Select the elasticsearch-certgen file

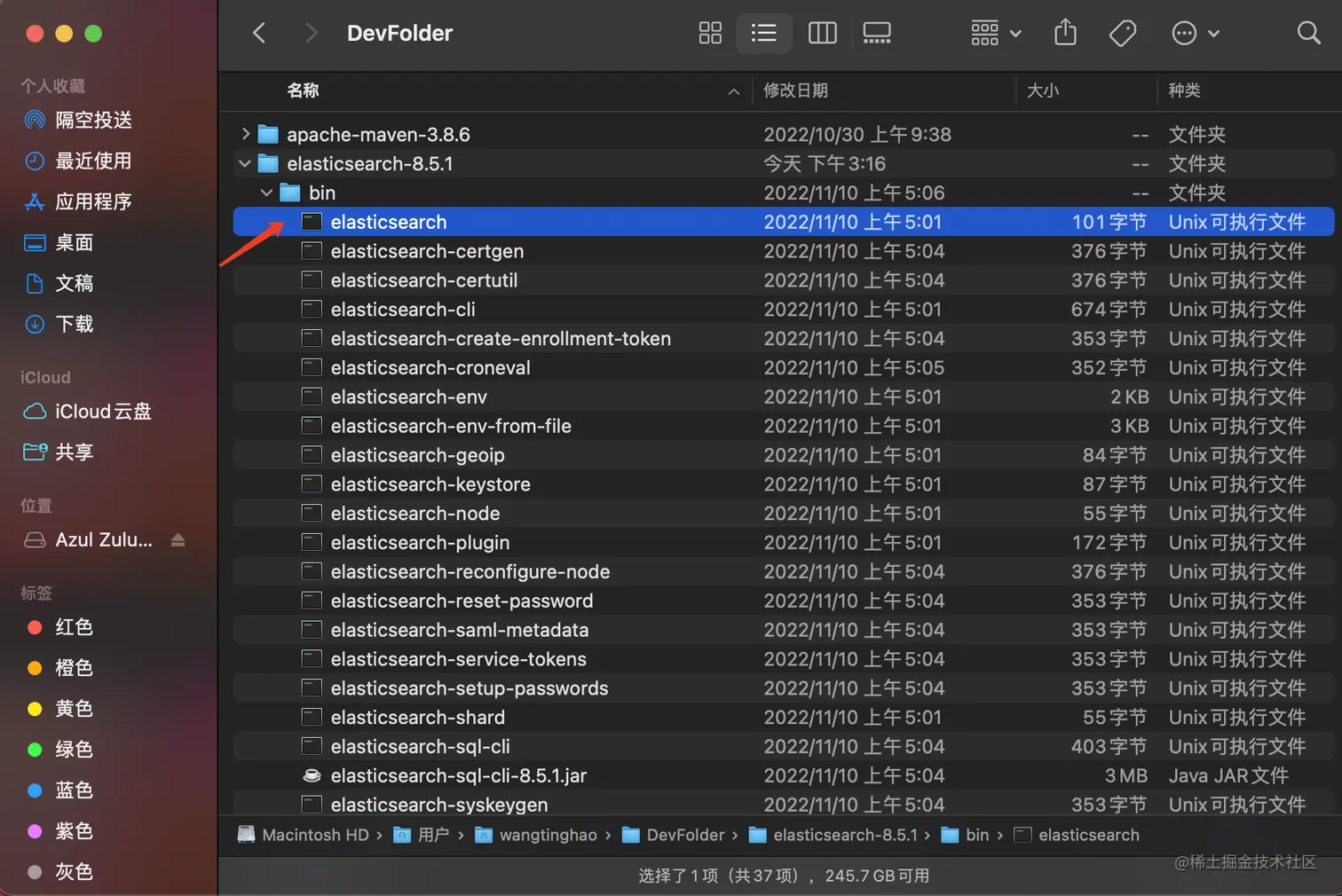coord(784,251)
